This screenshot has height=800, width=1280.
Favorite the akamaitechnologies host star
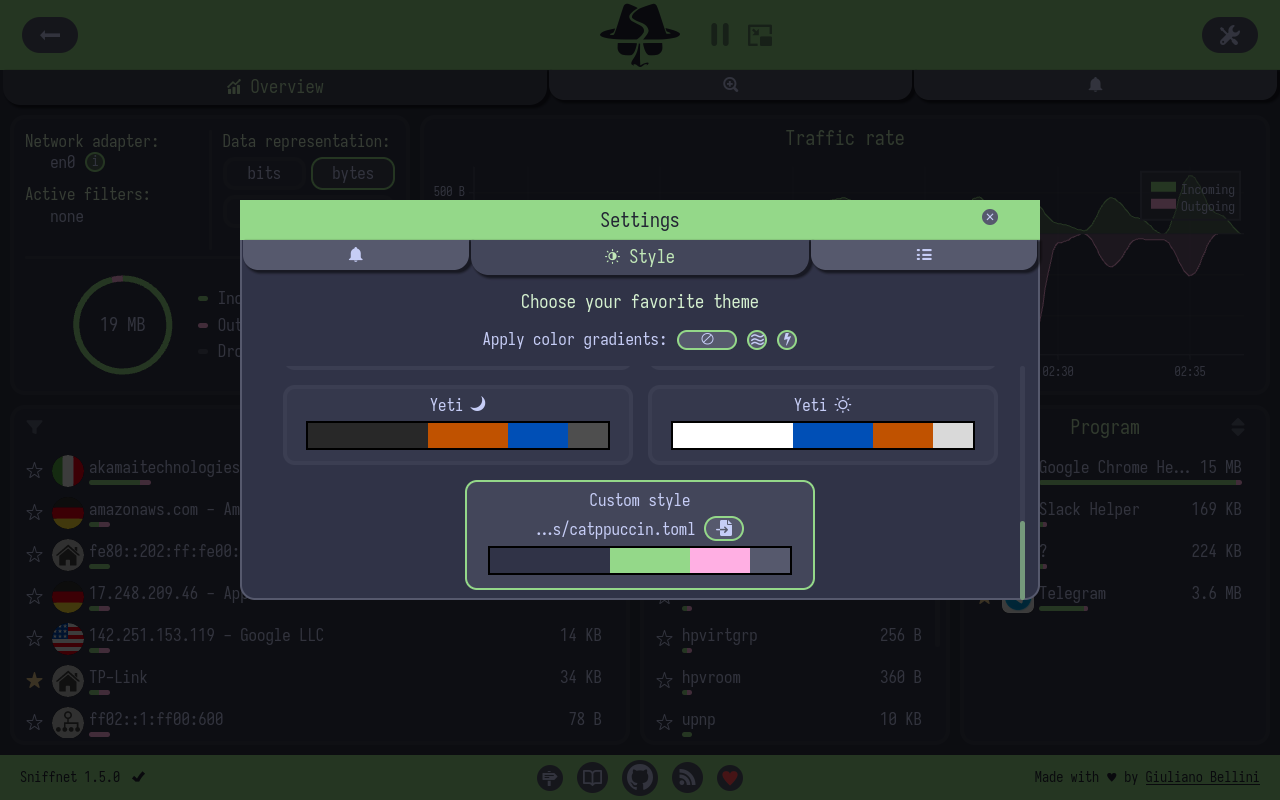34,470
